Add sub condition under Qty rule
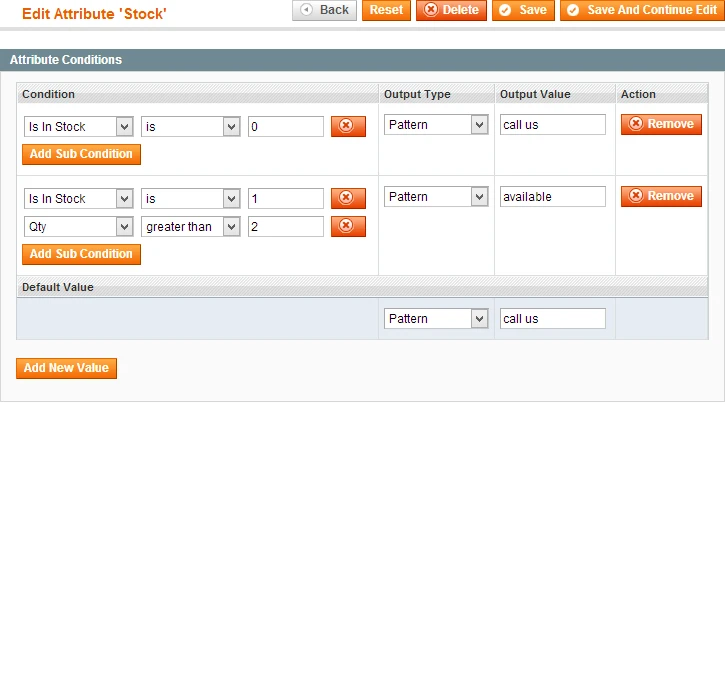The image size is (725, 680). tap(81, 254)
